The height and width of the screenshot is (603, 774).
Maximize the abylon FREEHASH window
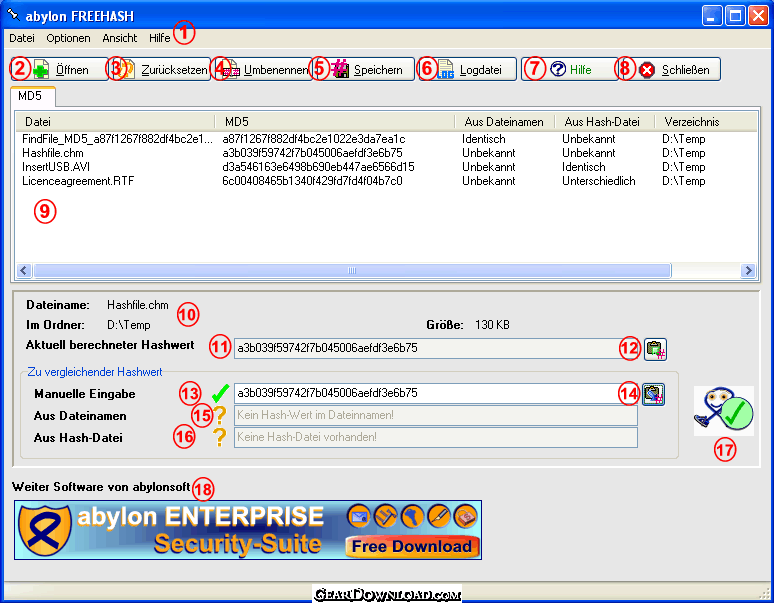(735, 16)
